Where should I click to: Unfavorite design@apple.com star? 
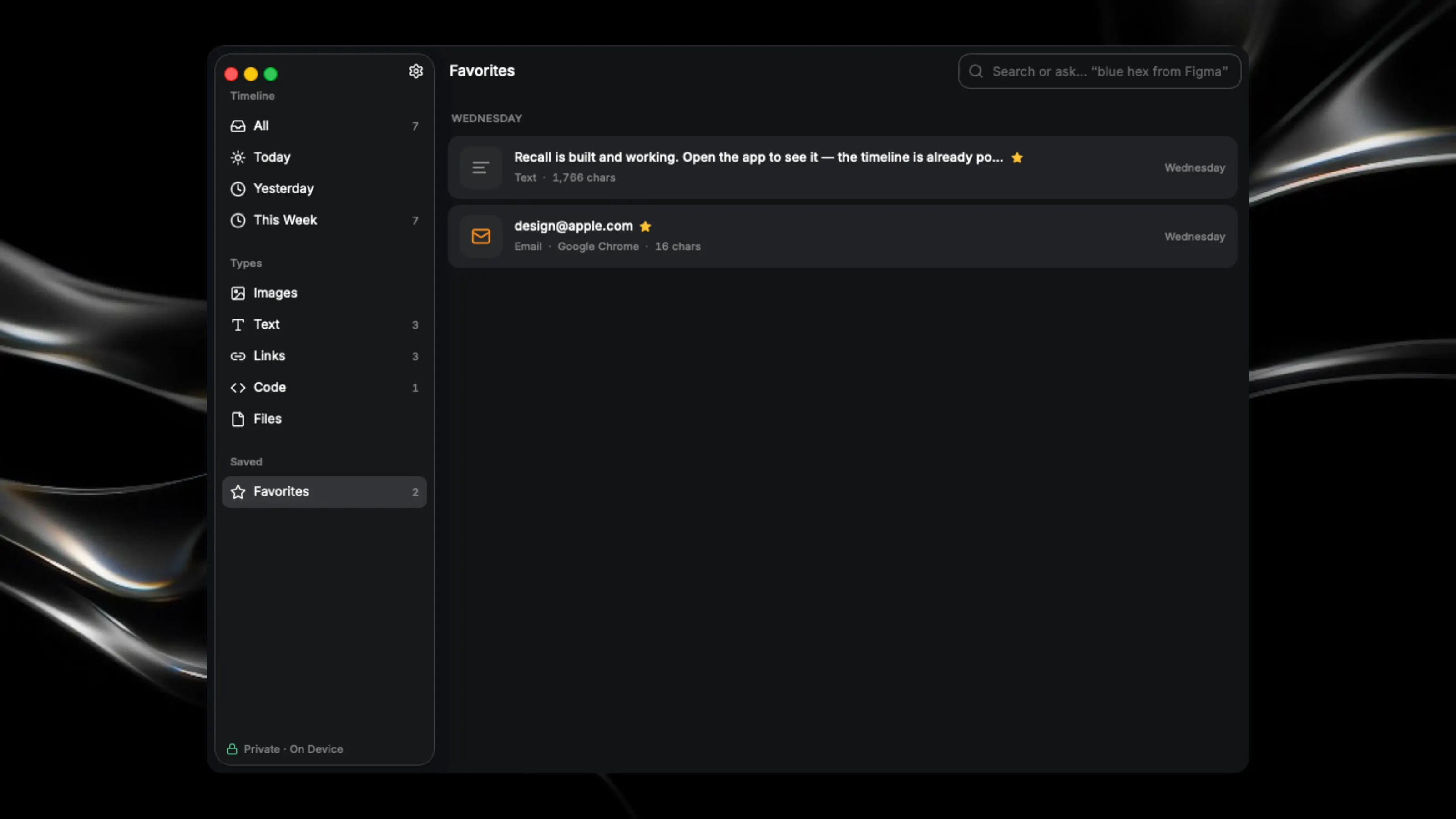click(x=645, y=227)
